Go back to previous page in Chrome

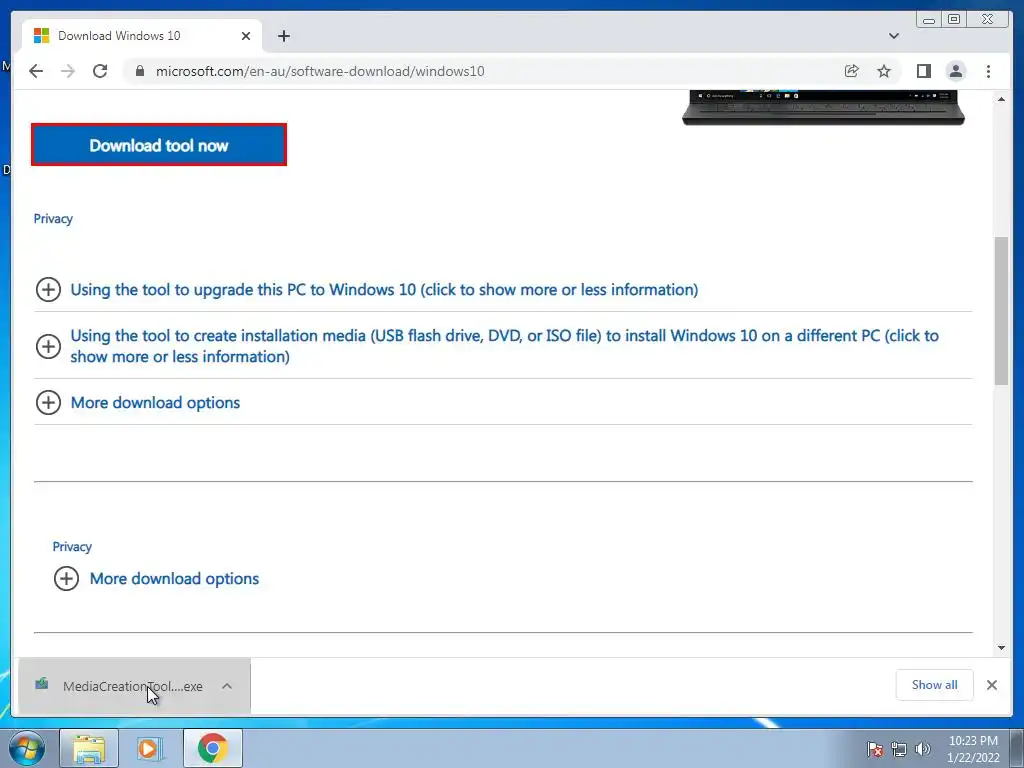pos(36,71)
